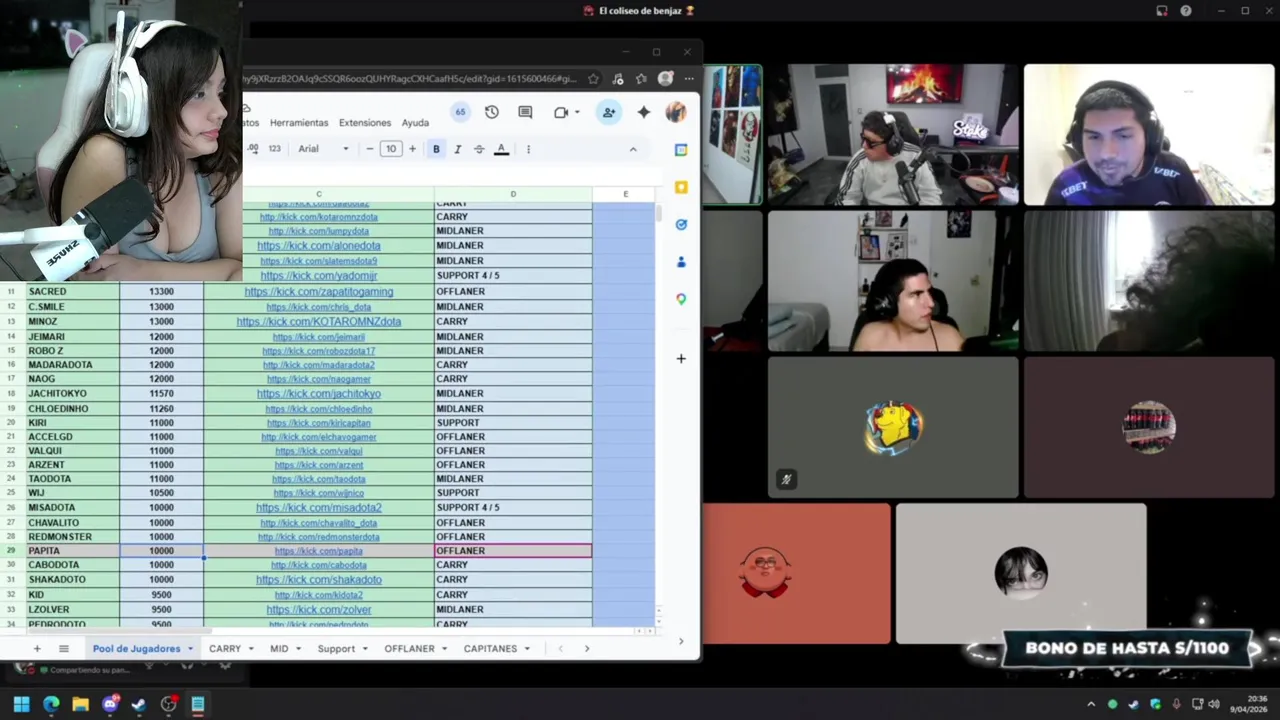This screenshot has width=1280, height=720.
Task: Open Steam in taskbar
Action: tap(139, 704)
